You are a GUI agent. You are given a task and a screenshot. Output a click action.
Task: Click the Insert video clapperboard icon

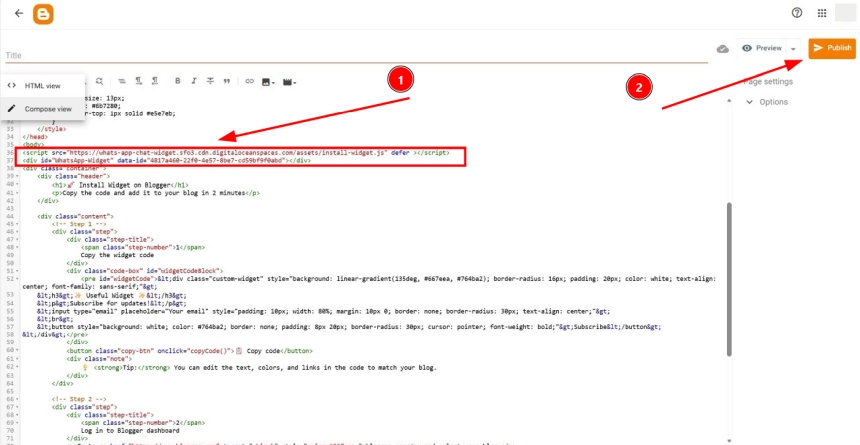click(x=287, y=82)
